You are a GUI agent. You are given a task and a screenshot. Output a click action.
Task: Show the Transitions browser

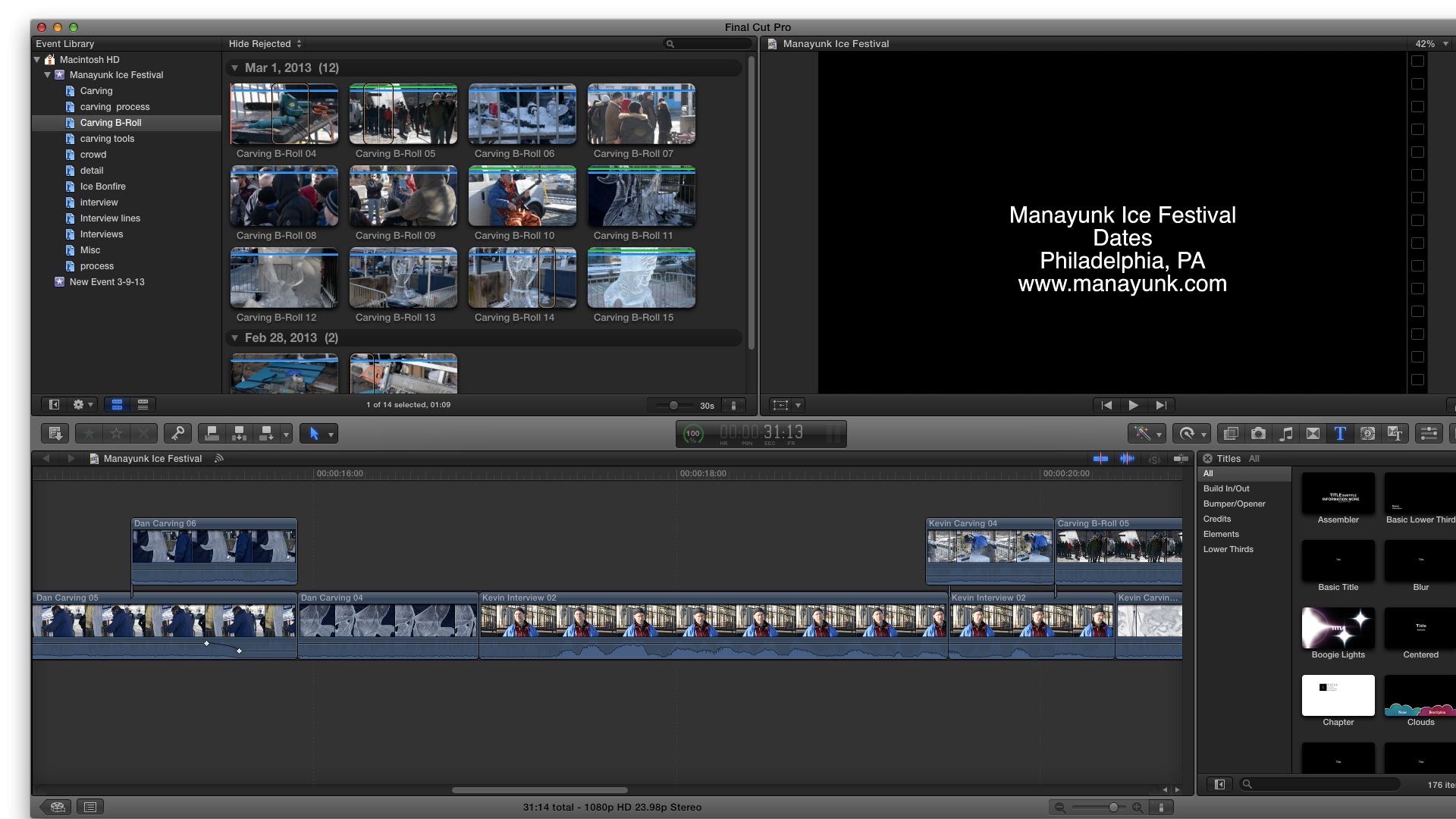[x=1313, y=434]
